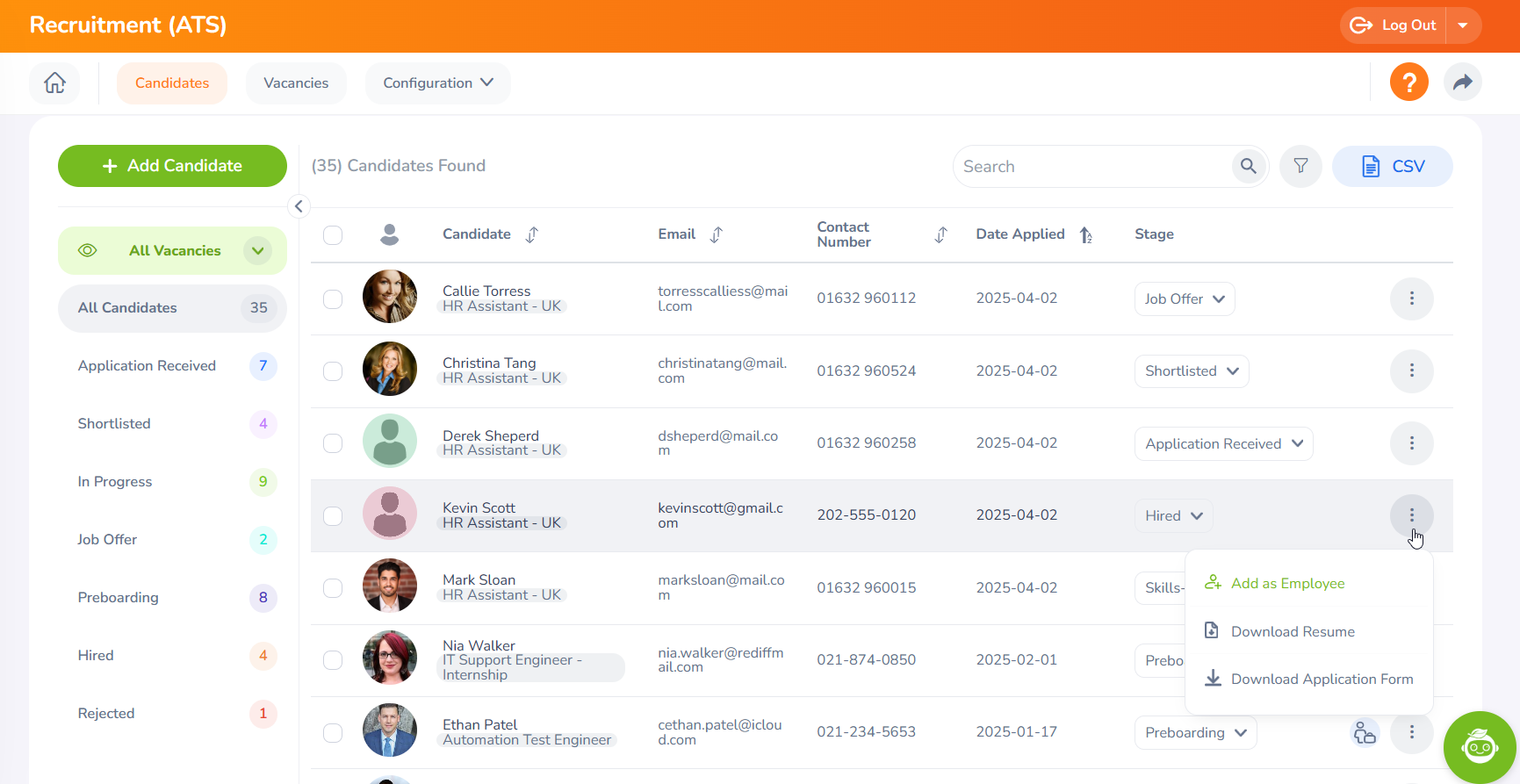Expand the Job Offer stage dropdown
Viewport: 1520px width, 784px height.
click(x=1184, y=299)
